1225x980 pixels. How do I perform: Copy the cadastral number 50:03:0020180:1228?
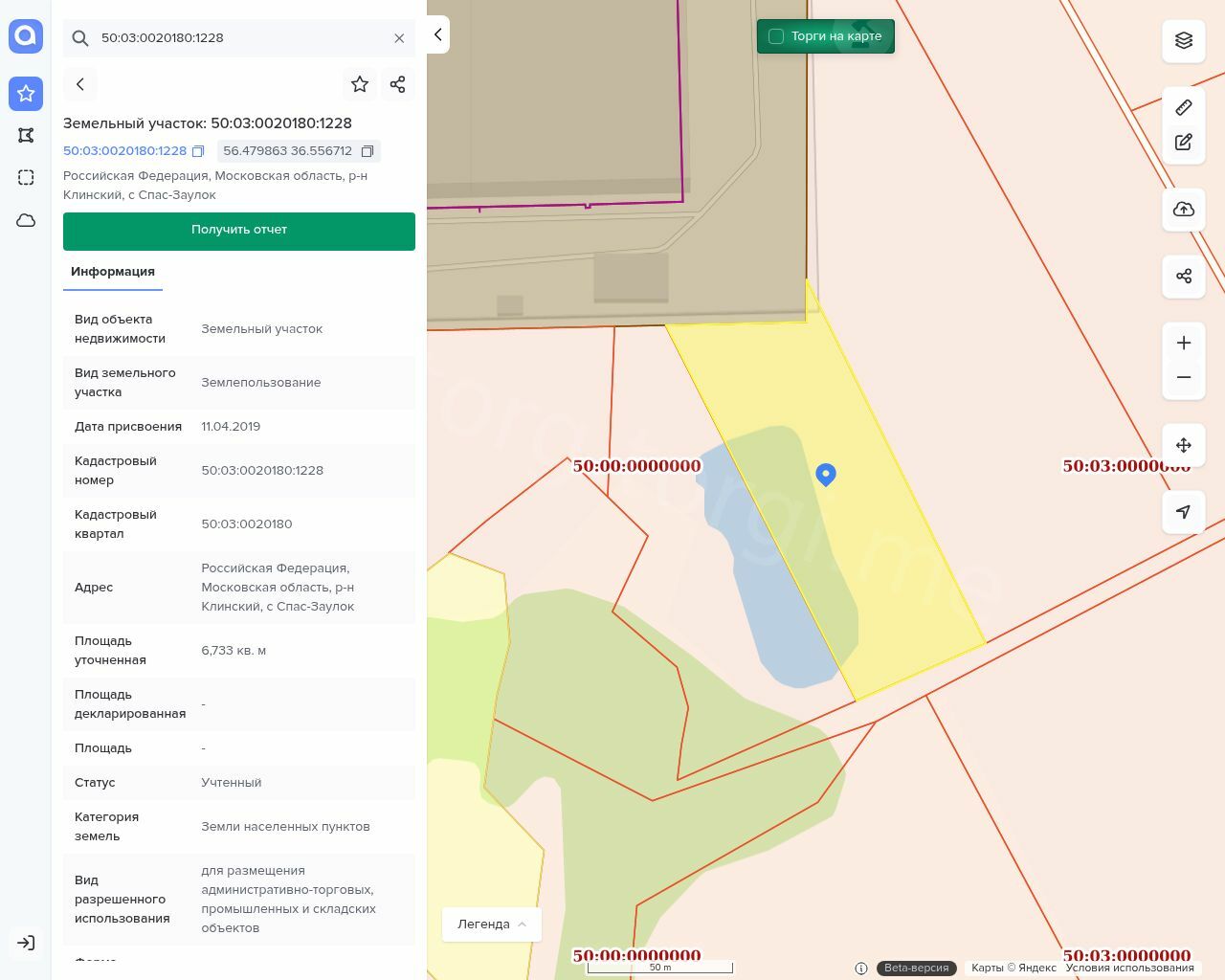point(198,151)
